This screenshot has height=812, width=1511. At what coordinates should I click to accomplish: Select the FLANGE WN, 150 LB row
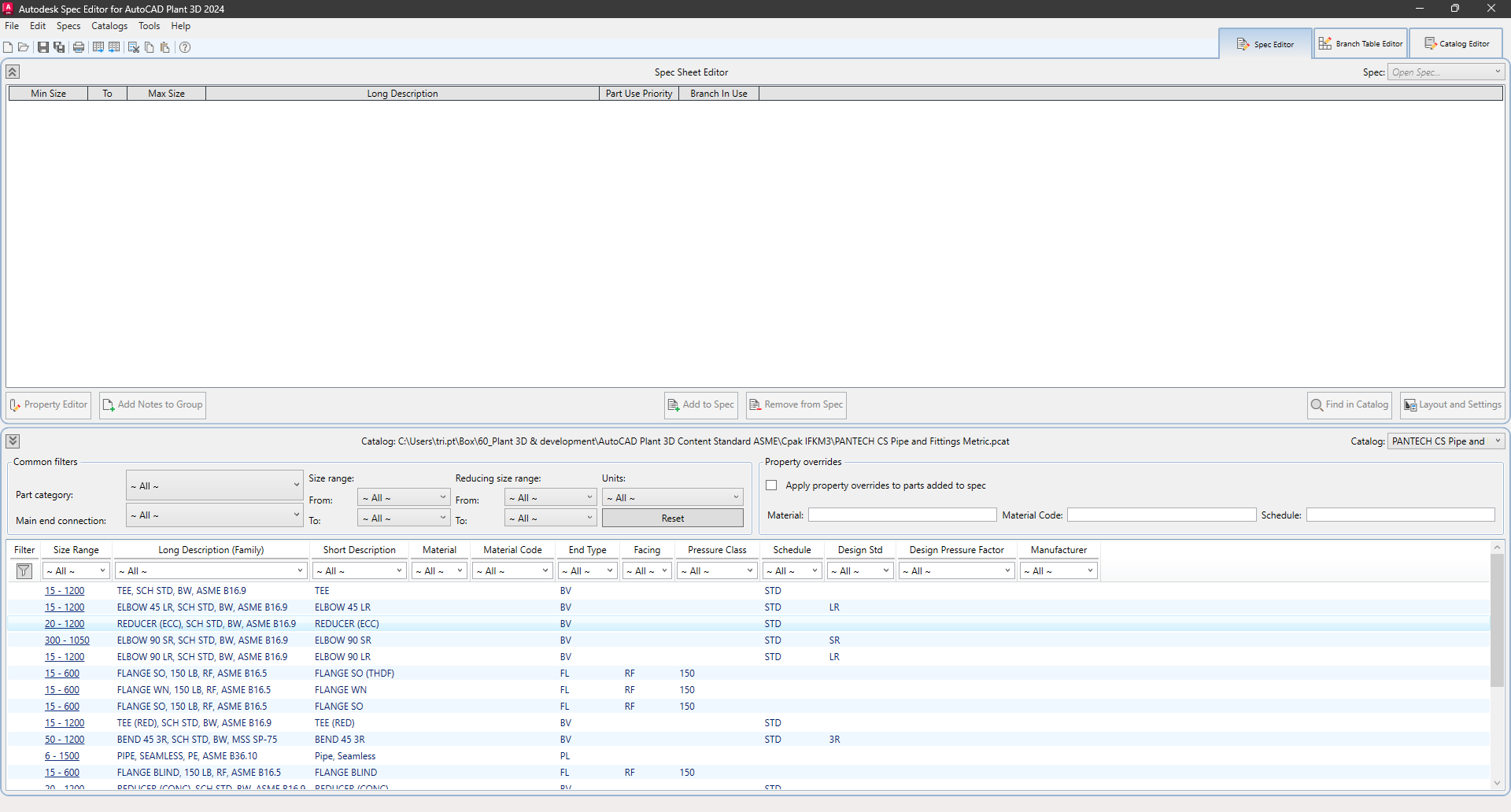coord(748,690)
